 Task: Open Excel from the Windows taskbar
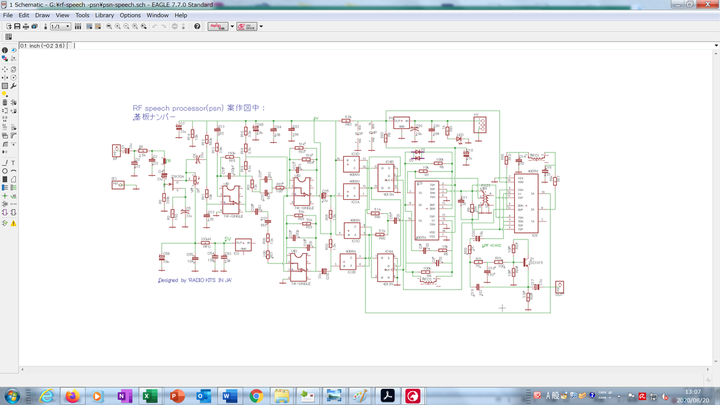[150, 396]
